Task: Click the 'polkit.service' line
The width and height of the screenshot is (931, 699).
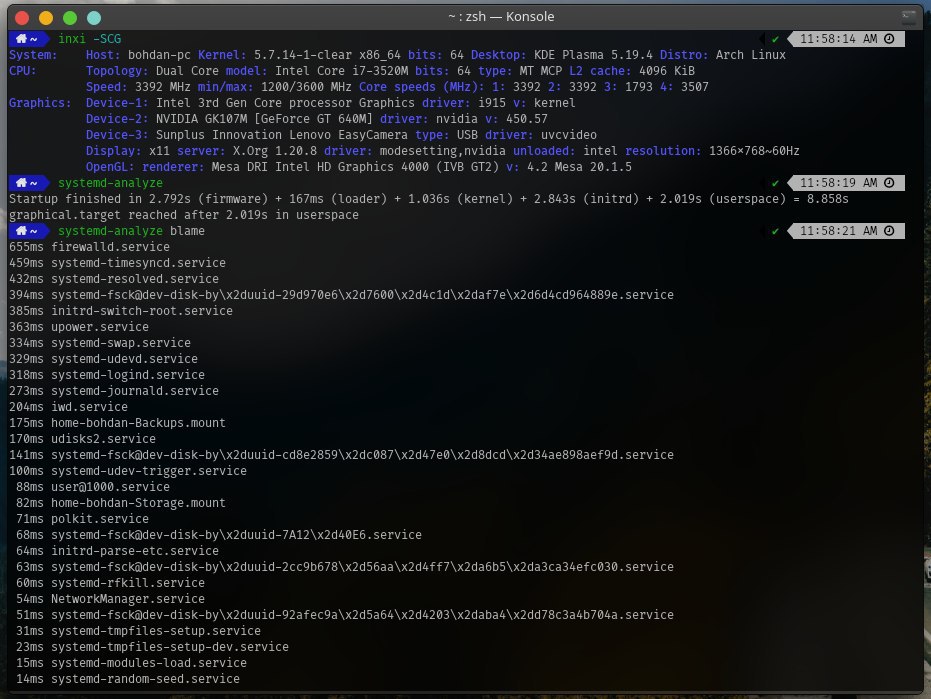Action: [83, 519]
